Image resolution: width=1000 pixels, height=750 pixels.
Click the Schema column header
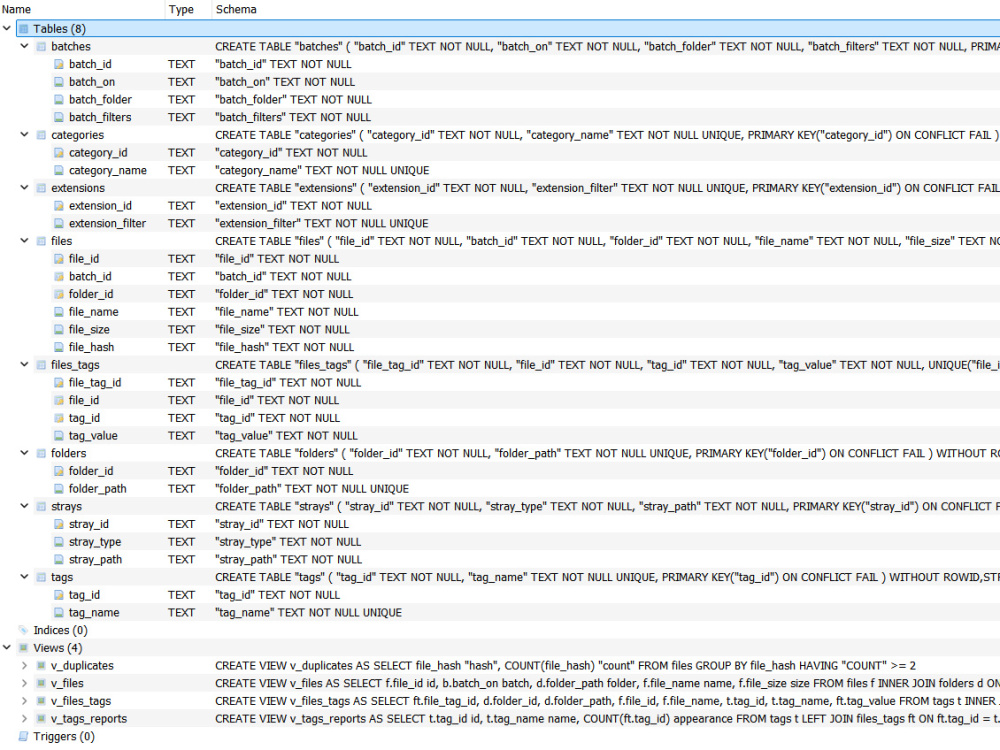606,9
